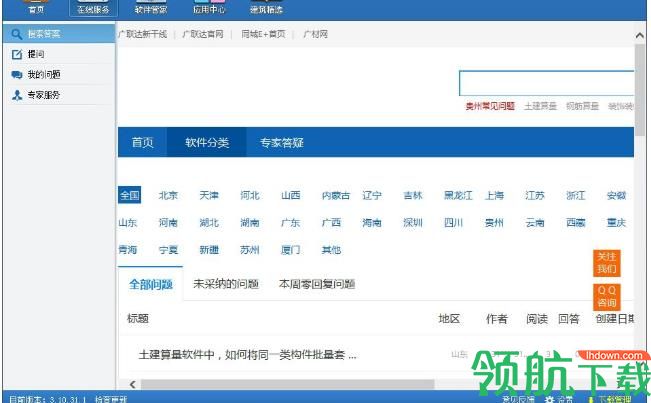Click the orange QQ咨询 button
This screenshot has width=651, height=403.
607,297
